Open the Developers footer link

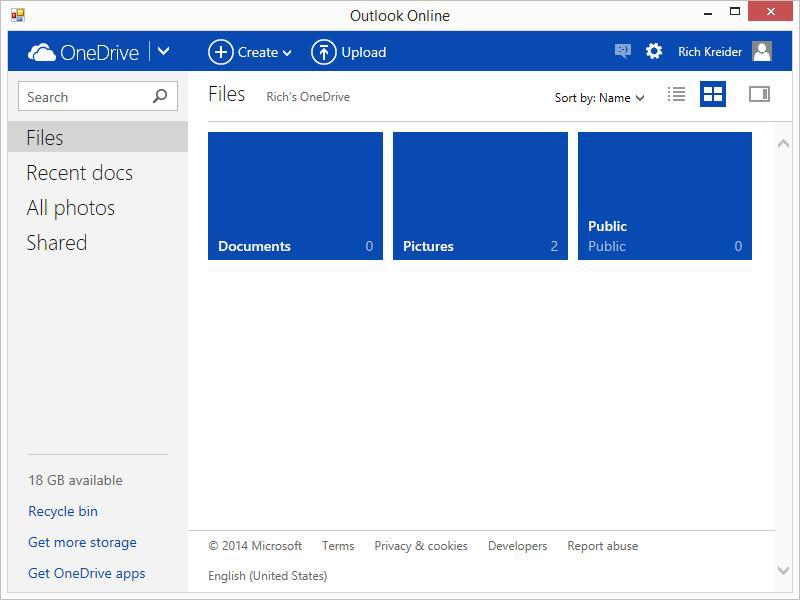tap(517, 546)
